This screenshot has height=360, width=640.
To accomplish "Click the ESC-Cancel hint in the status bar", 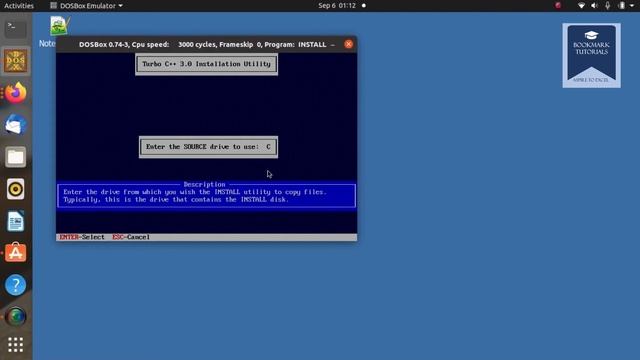I will (131, 237).
